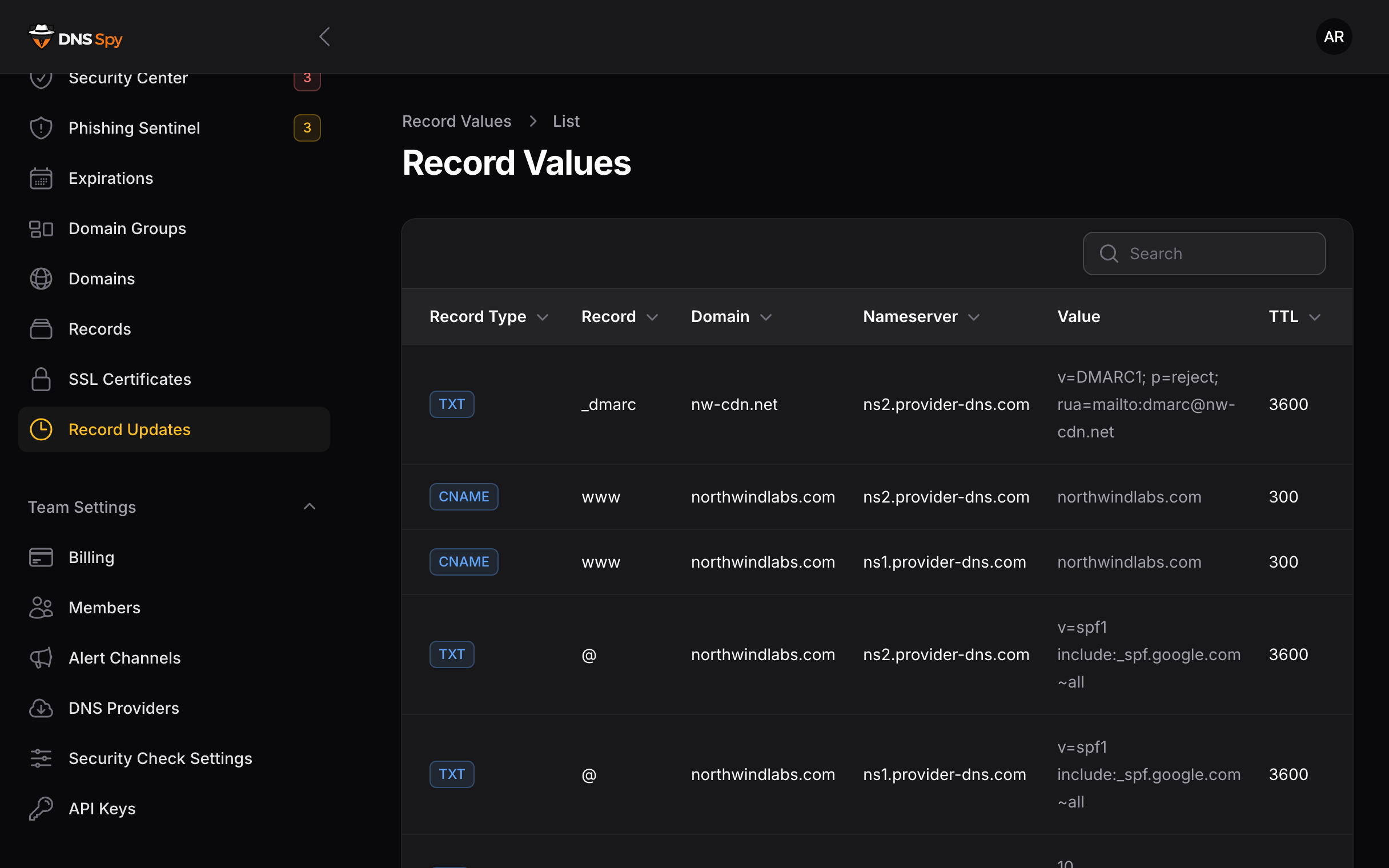The height and width of the screenshot is (868, 1389).
Task: Open API Keys page
Action: click(x=174, y=808)
